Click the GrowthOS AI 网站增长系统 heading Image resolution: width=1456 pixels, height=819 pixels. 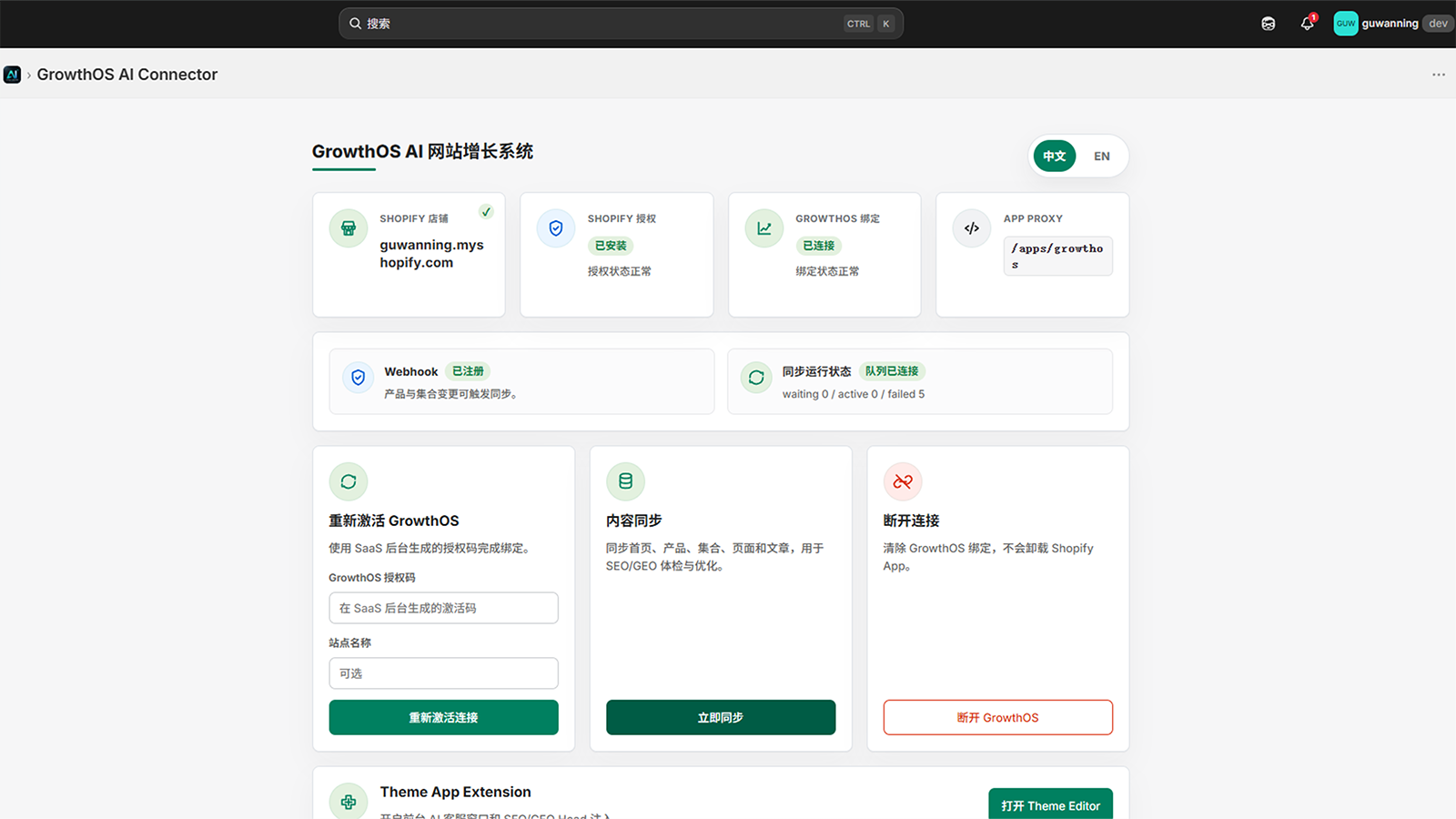(422, 151)
